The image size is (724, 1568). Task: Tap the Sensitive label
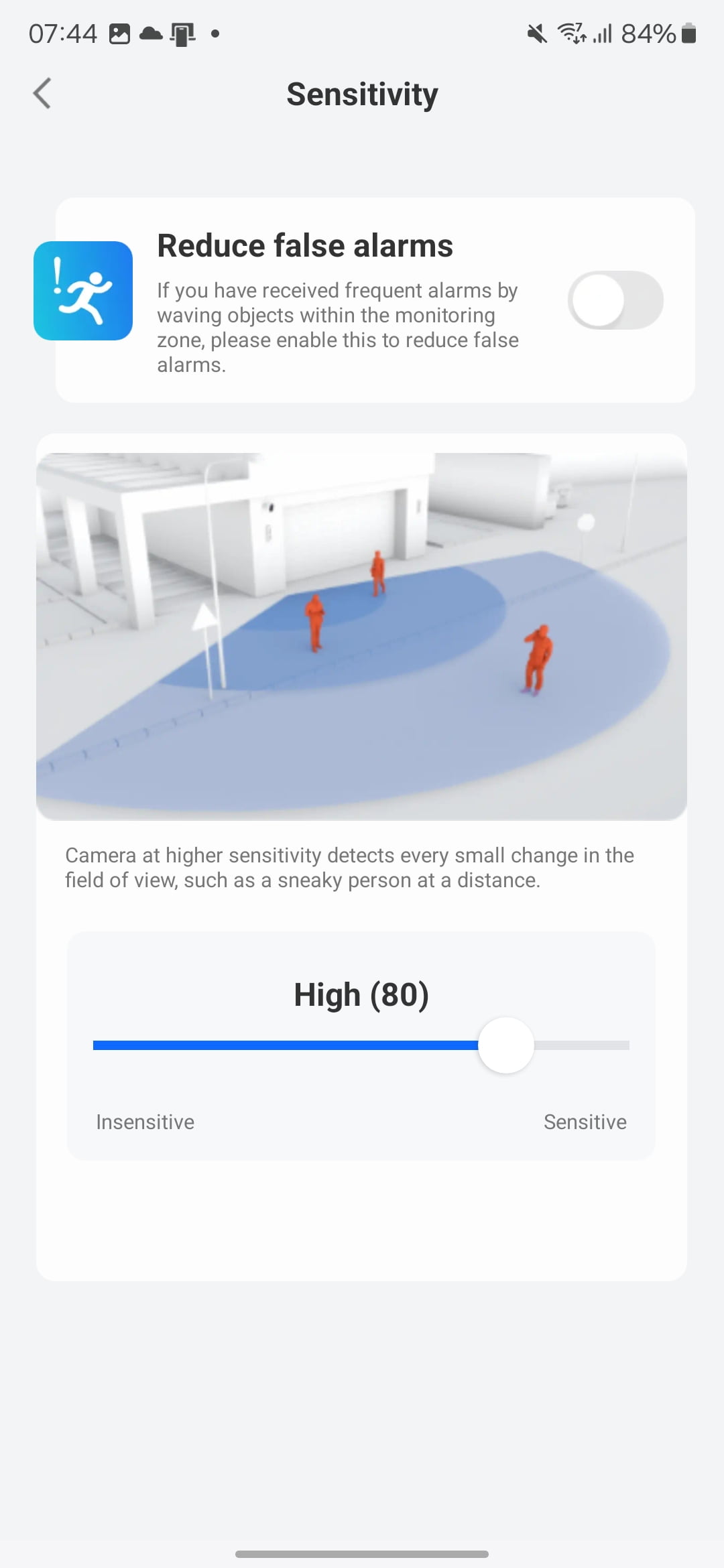click(x=585, y=1122)
